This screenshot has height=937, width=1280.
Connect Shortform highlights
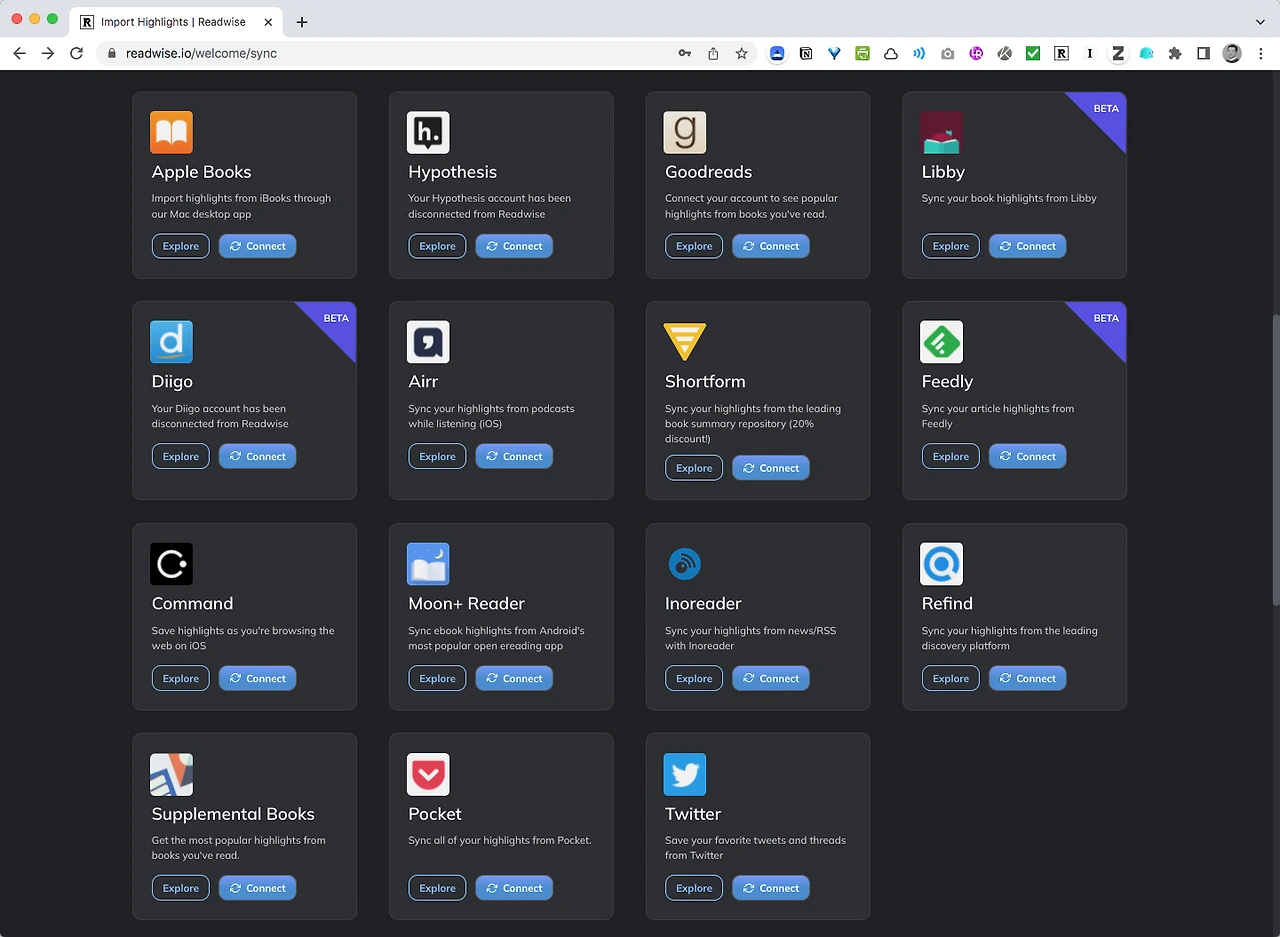pyautogui.click(x=771, y=468)
